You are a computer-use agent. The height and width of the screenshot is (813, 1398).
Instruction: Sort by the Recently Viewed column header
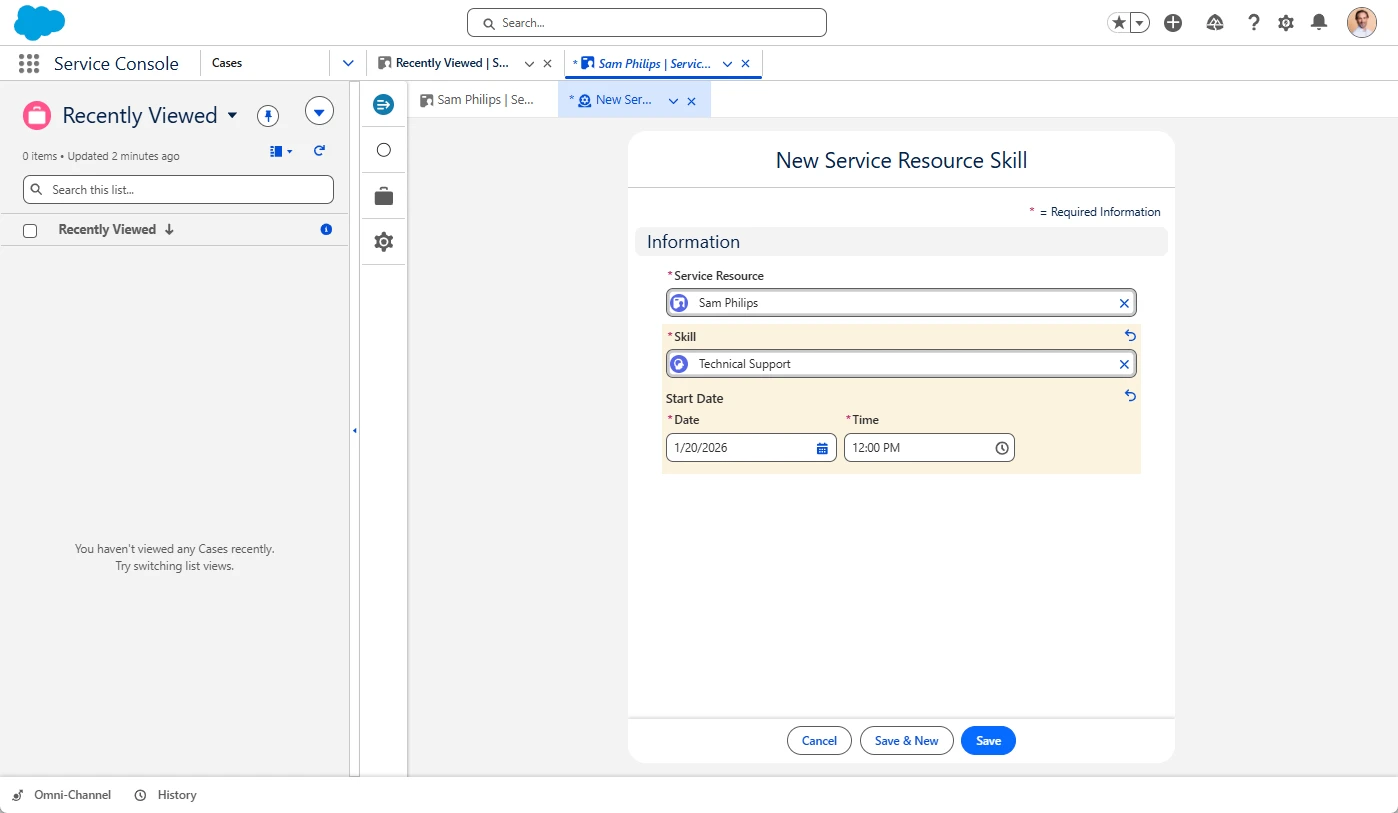pyautogui.click(x=116, y=229)
